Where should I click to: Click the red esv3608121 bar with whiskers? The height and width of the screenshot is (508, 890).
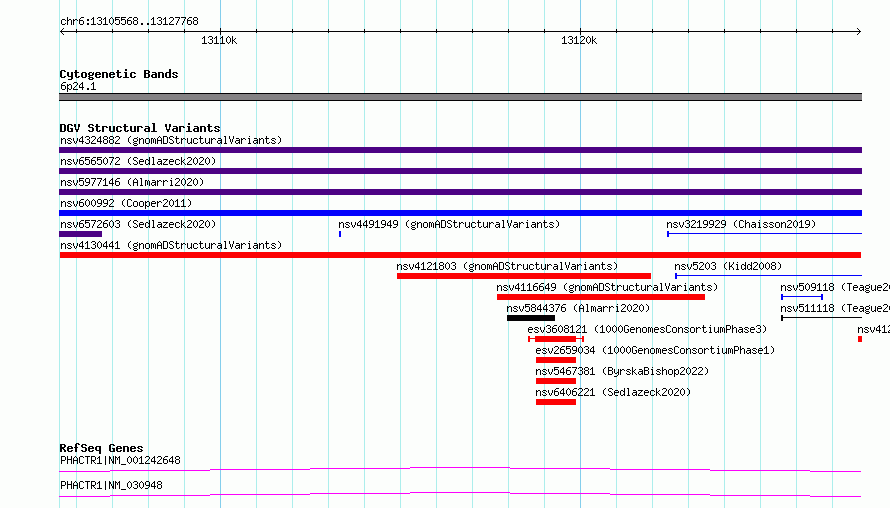tap(556, 339)
